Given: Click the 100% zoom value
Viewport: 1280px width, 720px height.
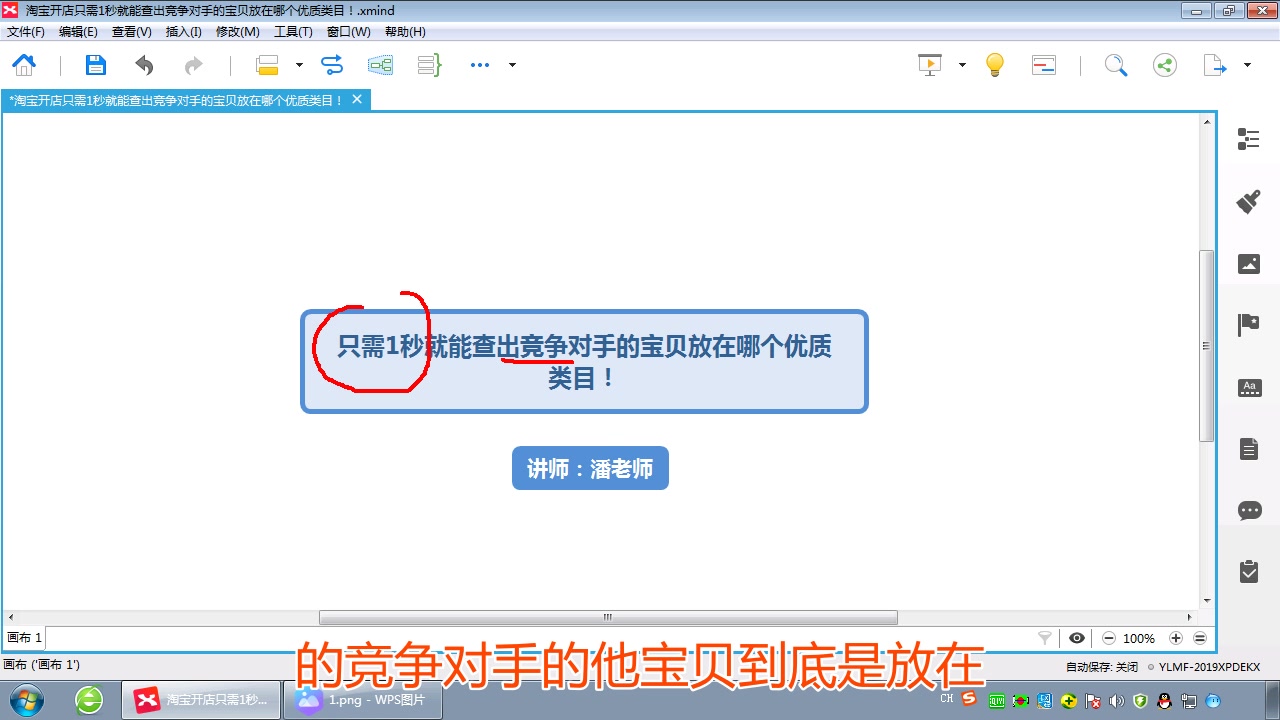Looking at the screenshot, I should (x=1139, y=638).
